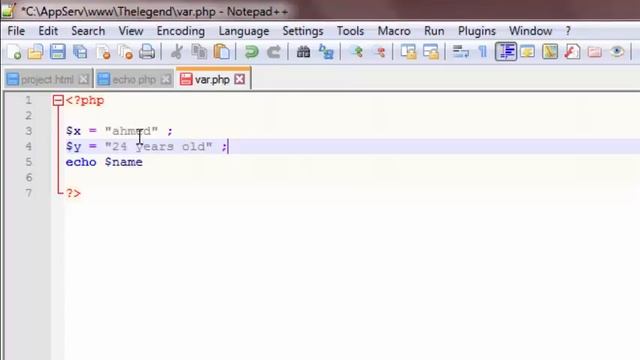
Task: Toggle Word wrap toolbar icon
Action: pos(460,52)
